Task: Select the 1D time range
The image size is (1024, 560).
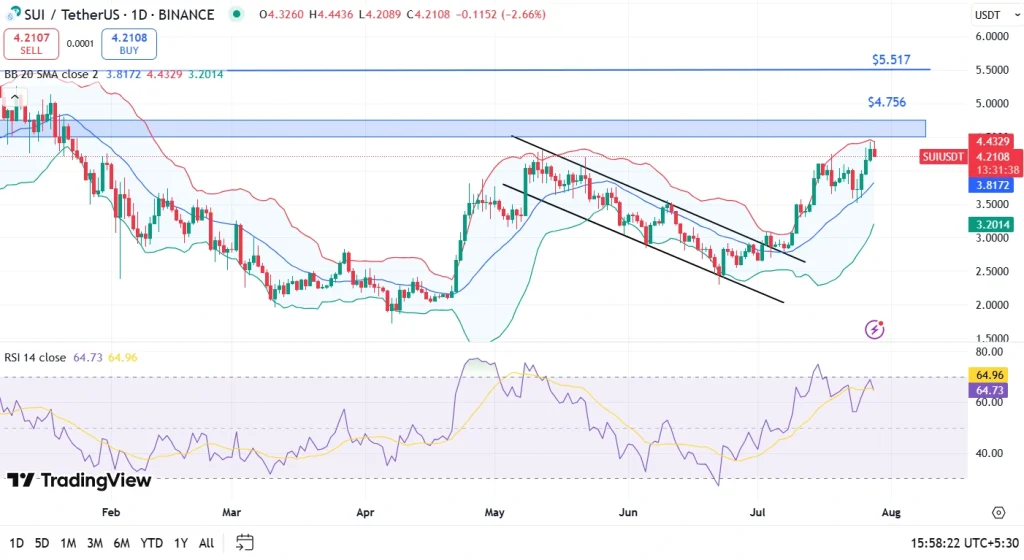Action: pos(17,543)
